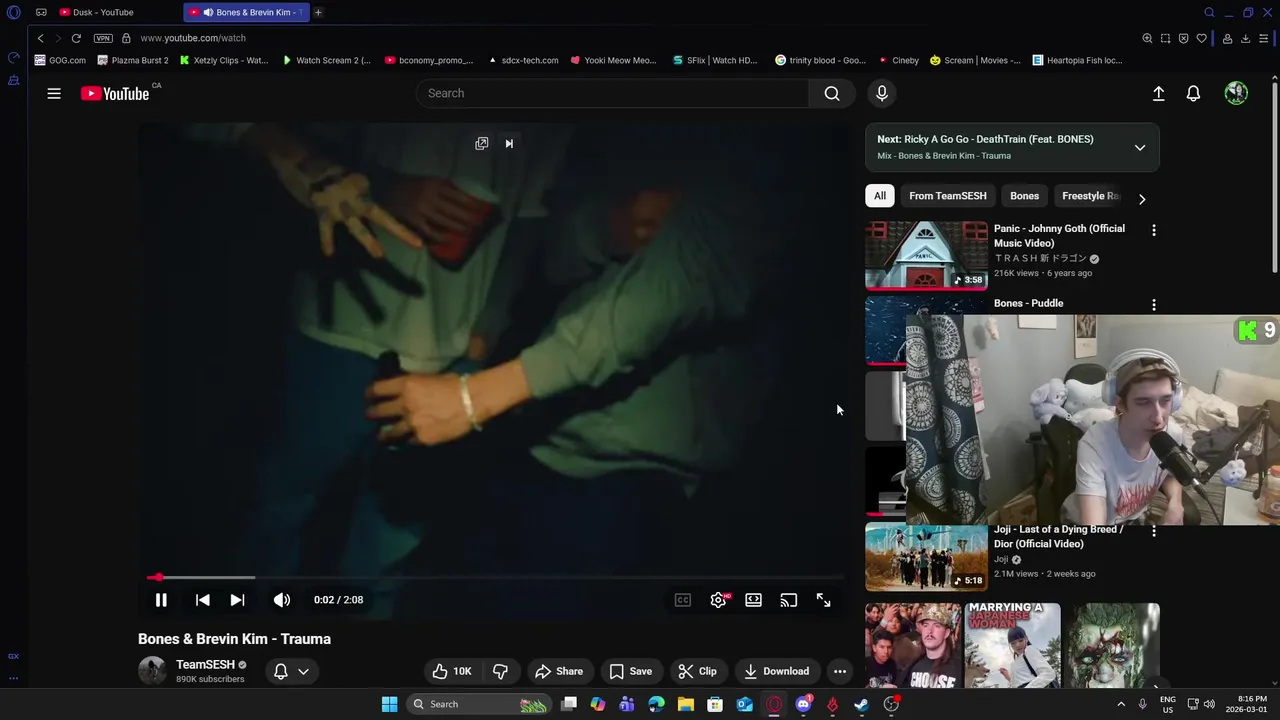Save the video to a playlist

pos(631,671)
